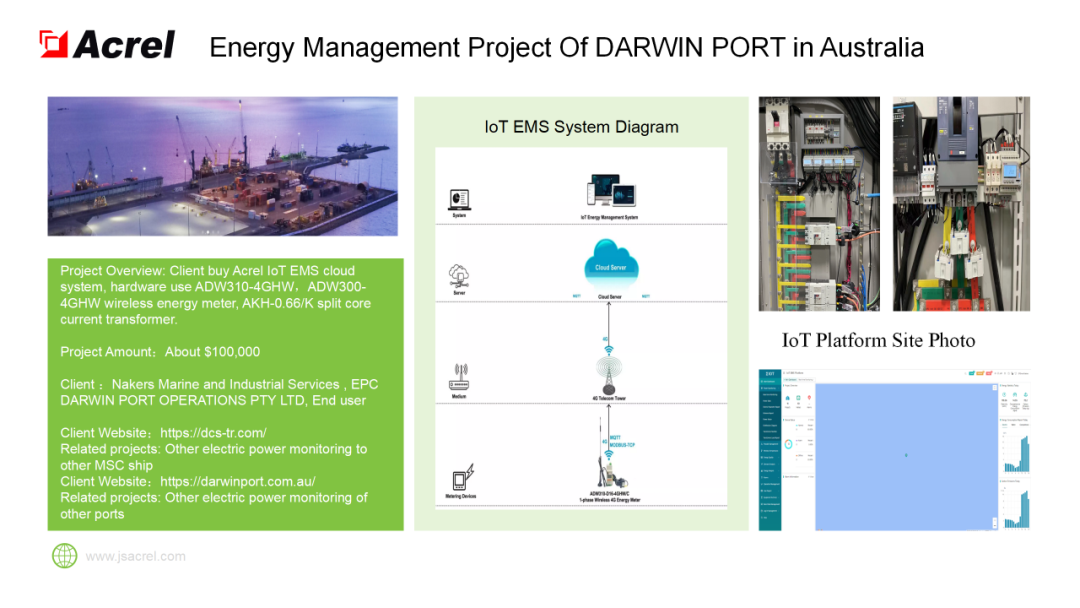Open the https://dcs-tr.com/ client website

(214, 433)
